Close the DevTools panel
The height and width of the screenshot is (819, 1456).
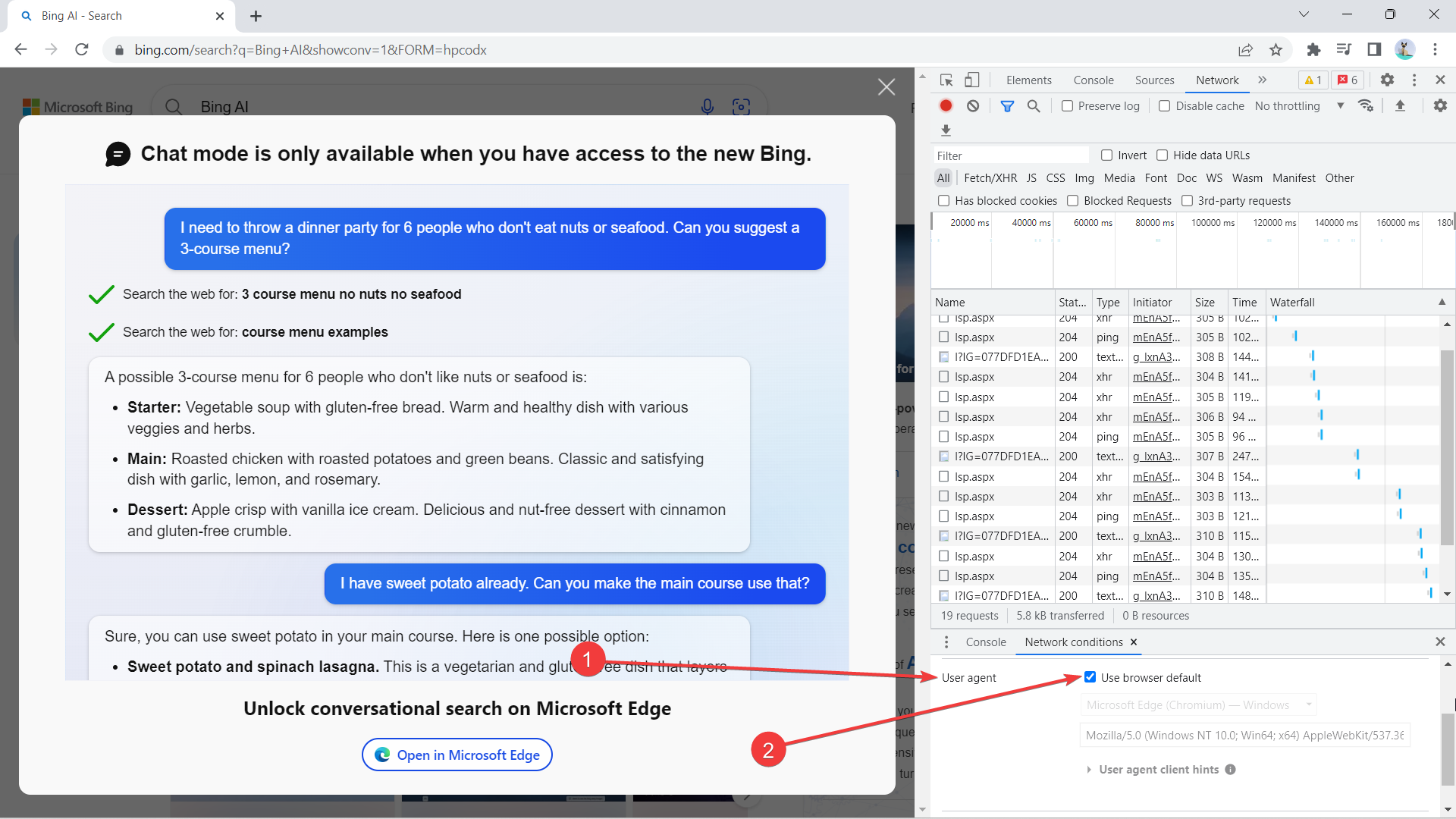(x=1440, y=80)
